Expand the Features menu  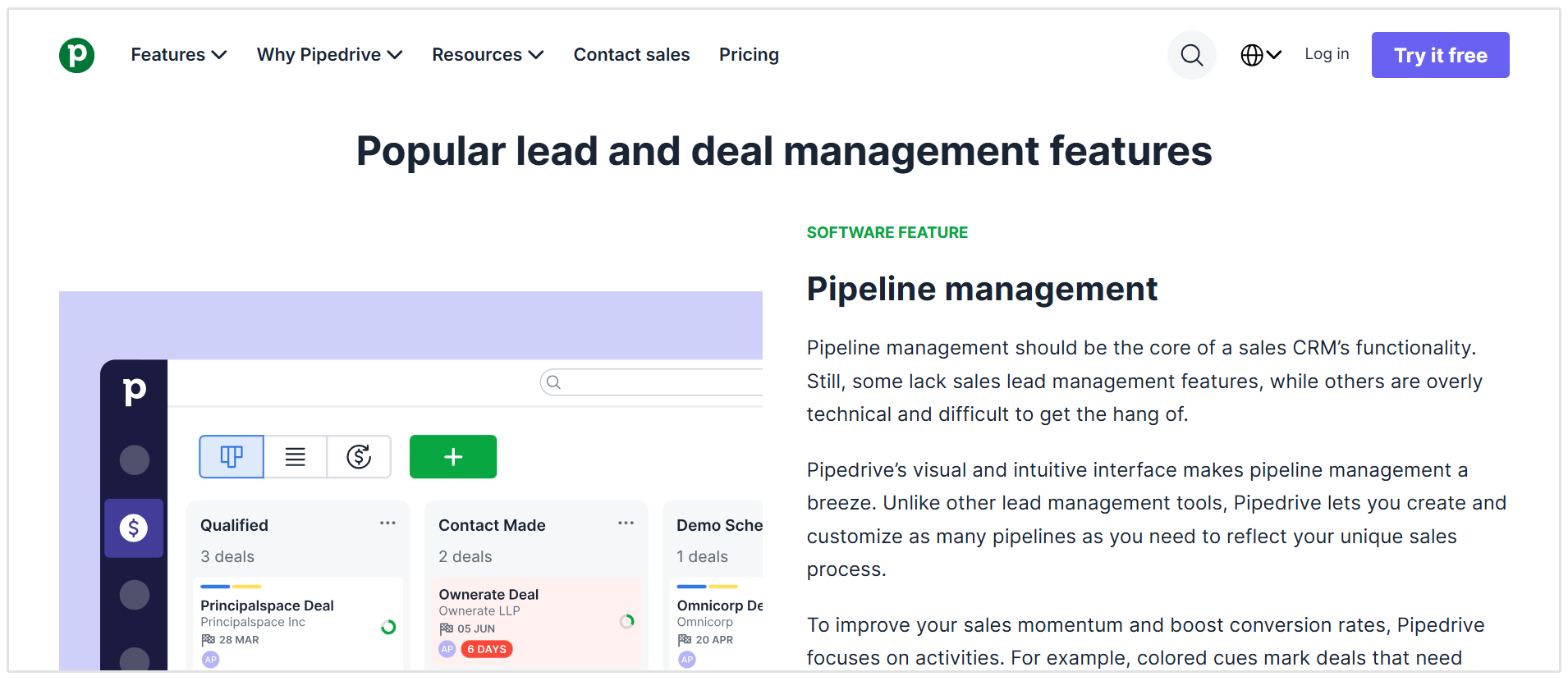[x=178, y=55]
